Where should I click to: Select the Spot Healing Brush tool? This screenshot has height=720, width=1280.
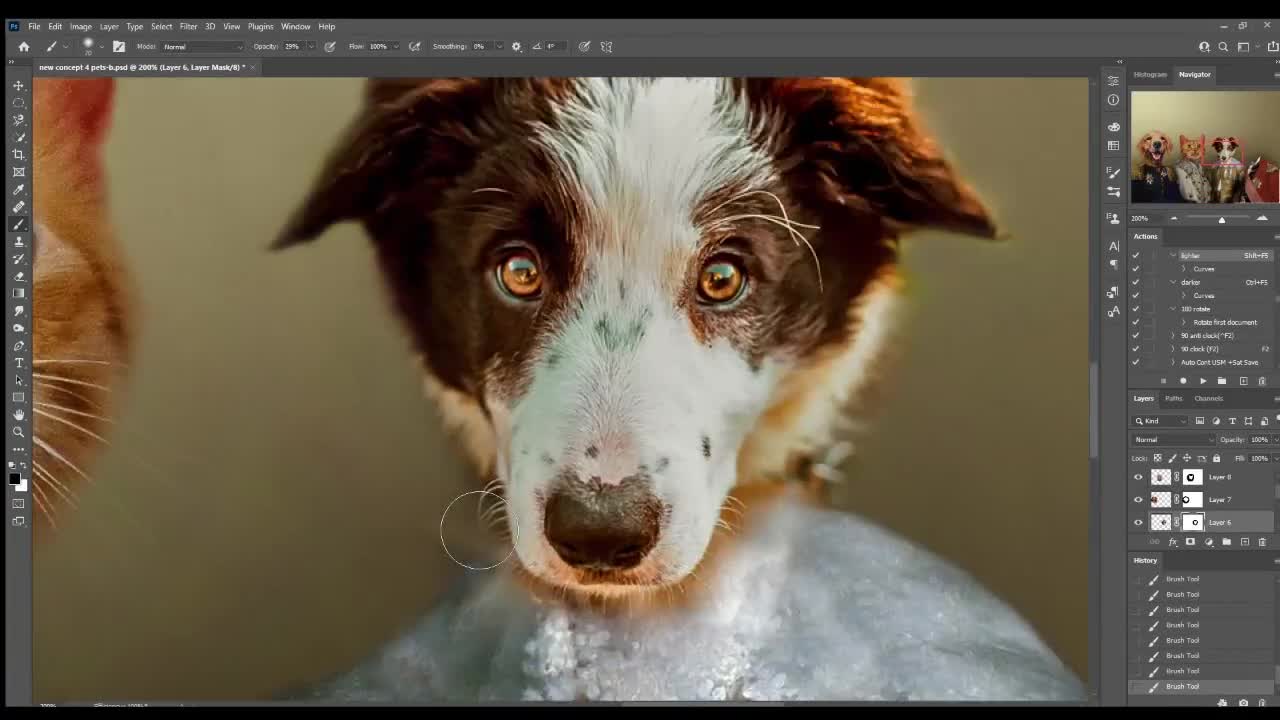pos(18,207)
